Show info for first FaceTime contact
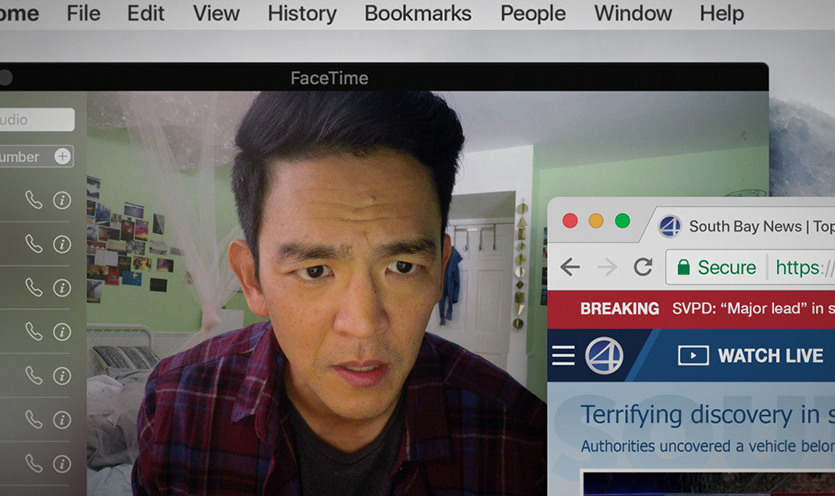 [x=62, y=200]
